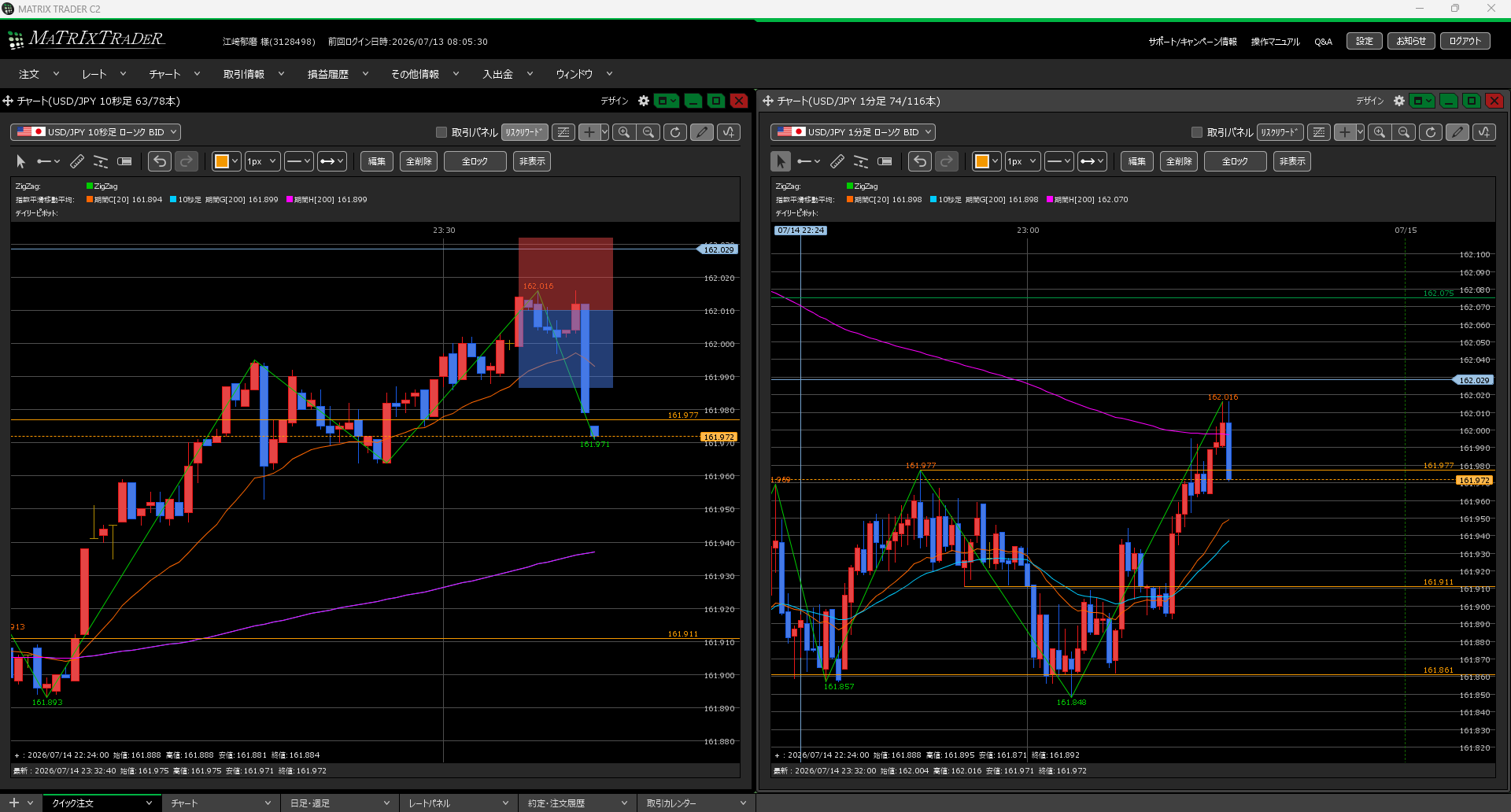
Task: Open the サポート/キャンペーン情報 link
Action: pos(1192,42)
